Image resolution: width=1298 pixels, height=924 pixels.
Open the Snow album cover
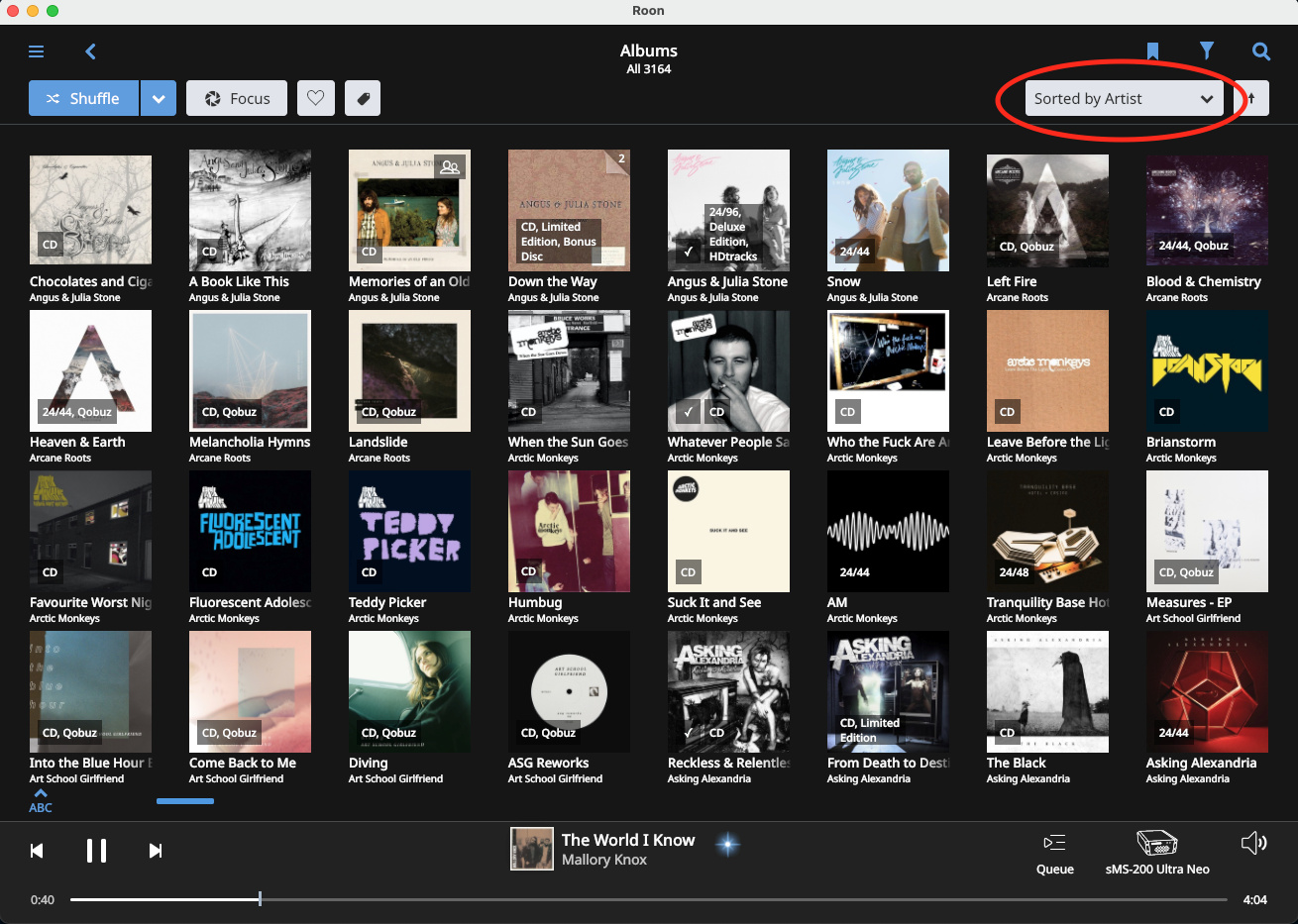pos(888,210)
